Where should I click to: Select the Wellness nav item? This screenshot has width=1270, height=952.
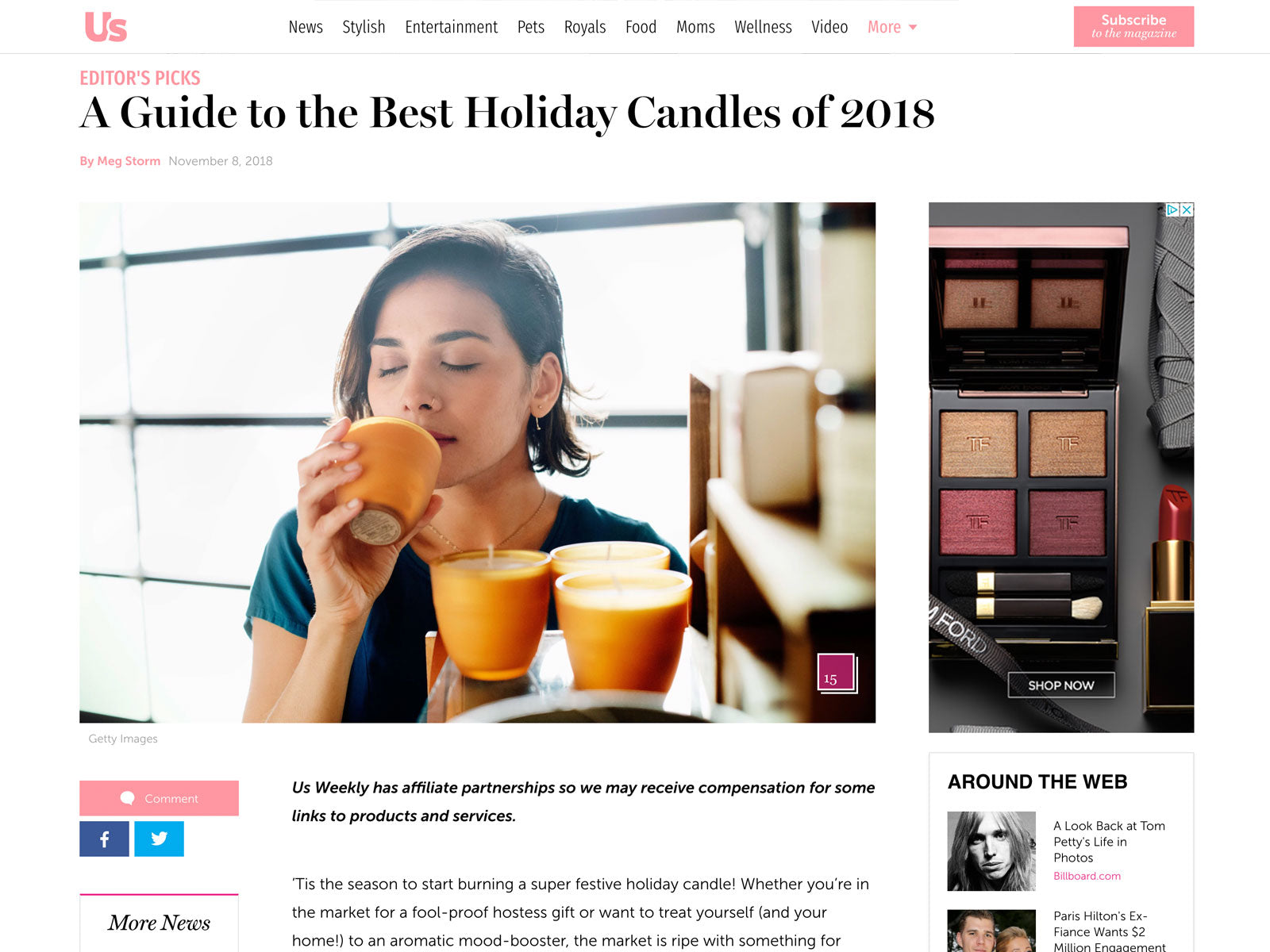tap(763, 27)
